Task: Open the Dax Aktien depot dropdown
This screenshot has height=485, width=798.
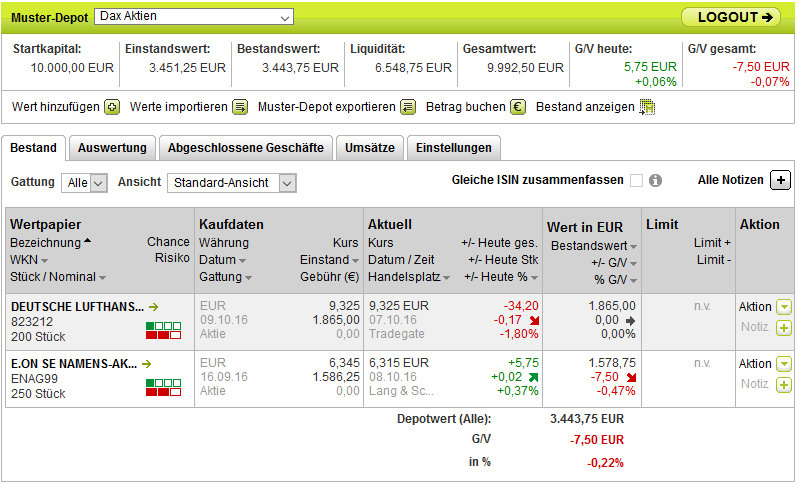Action: 195,17
